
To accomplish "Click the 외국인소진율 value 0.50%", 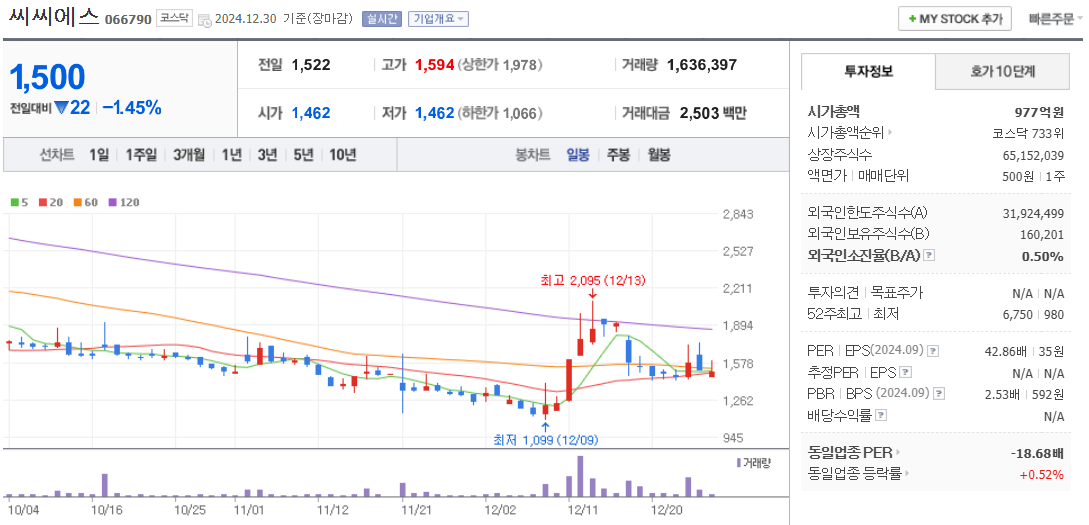I will [x=1042, y=256].
